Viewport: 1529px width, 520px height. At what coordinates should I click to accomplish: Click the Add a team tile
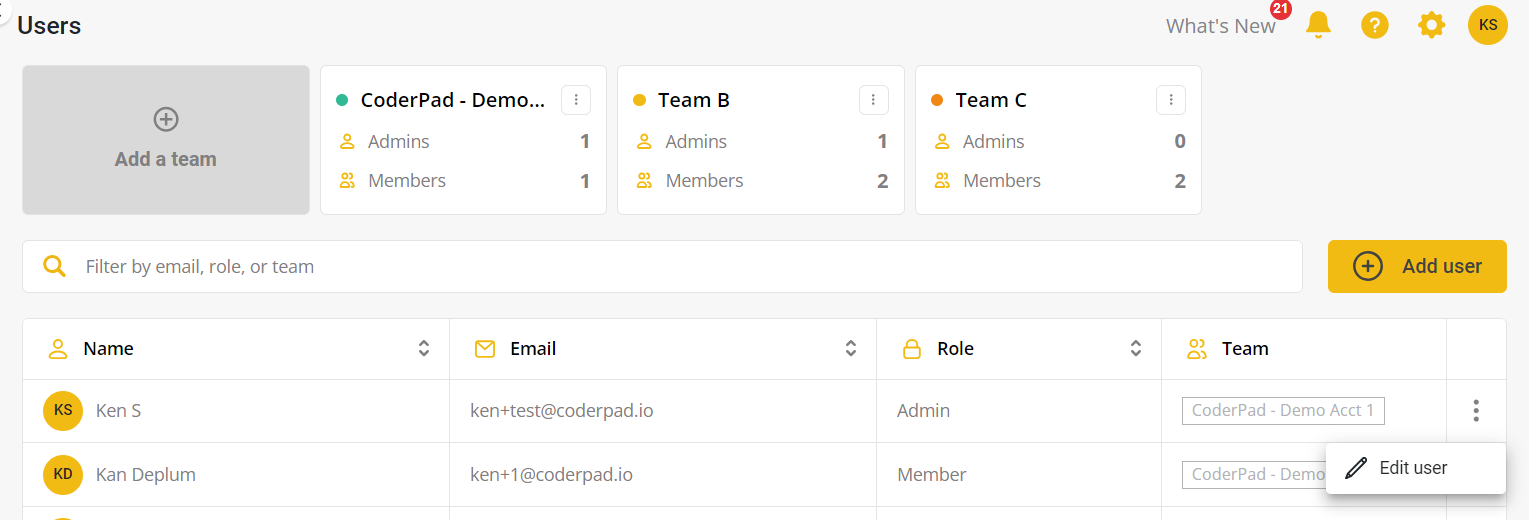(x=166, y=140)
